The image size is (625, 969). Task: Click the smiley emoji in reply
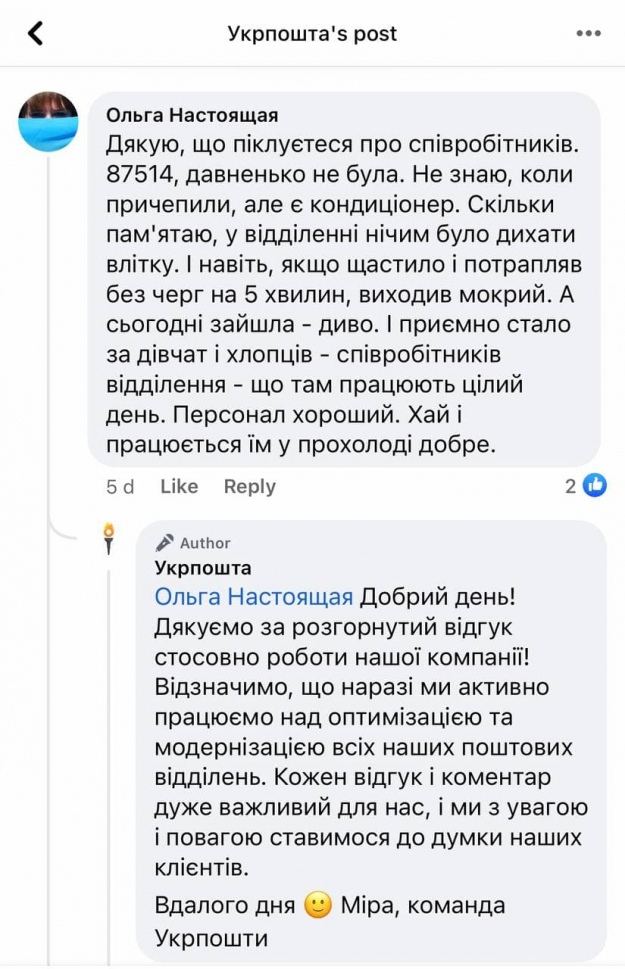pyautogui.click(x=318, y=907)
